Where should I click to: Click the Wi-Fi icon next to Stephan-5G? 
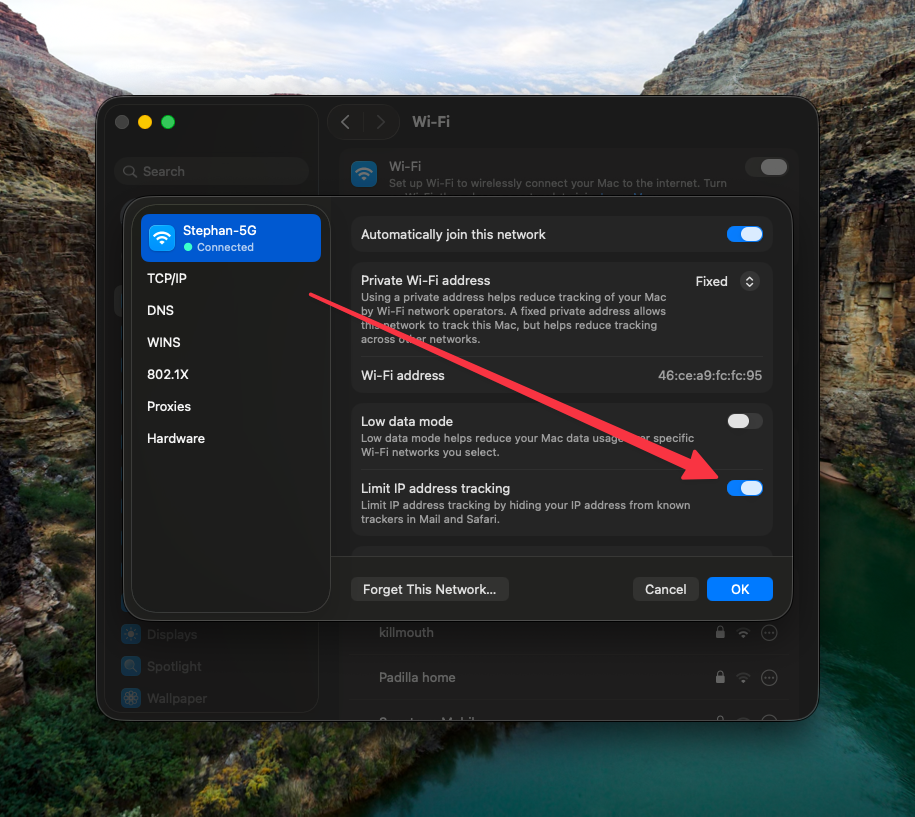[162, 238]
